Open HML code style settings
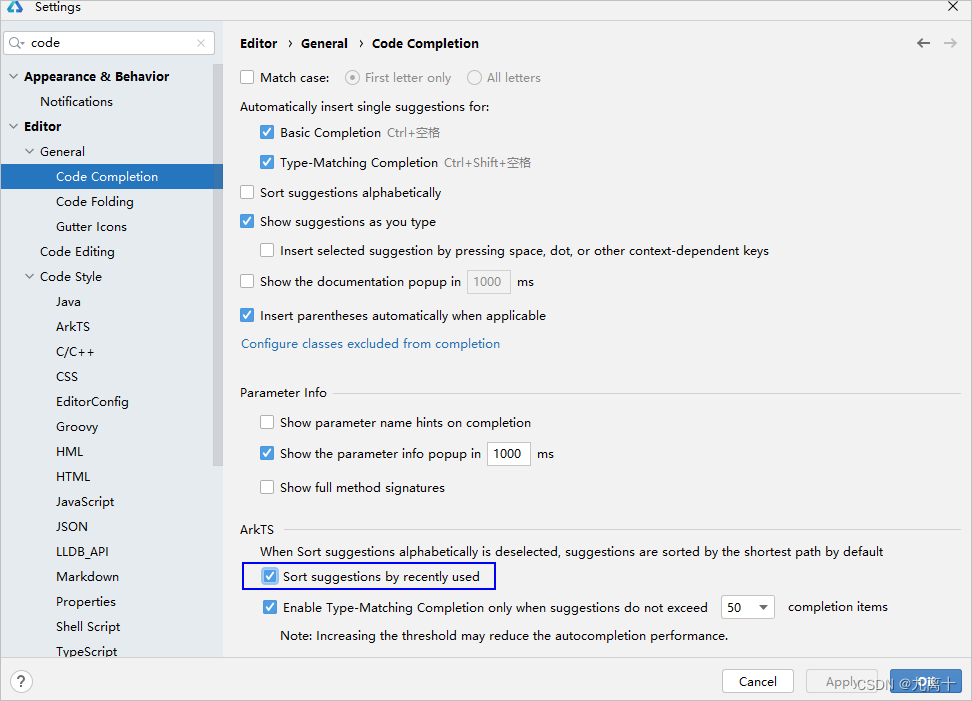972x701 pixels. click(69, 452)
